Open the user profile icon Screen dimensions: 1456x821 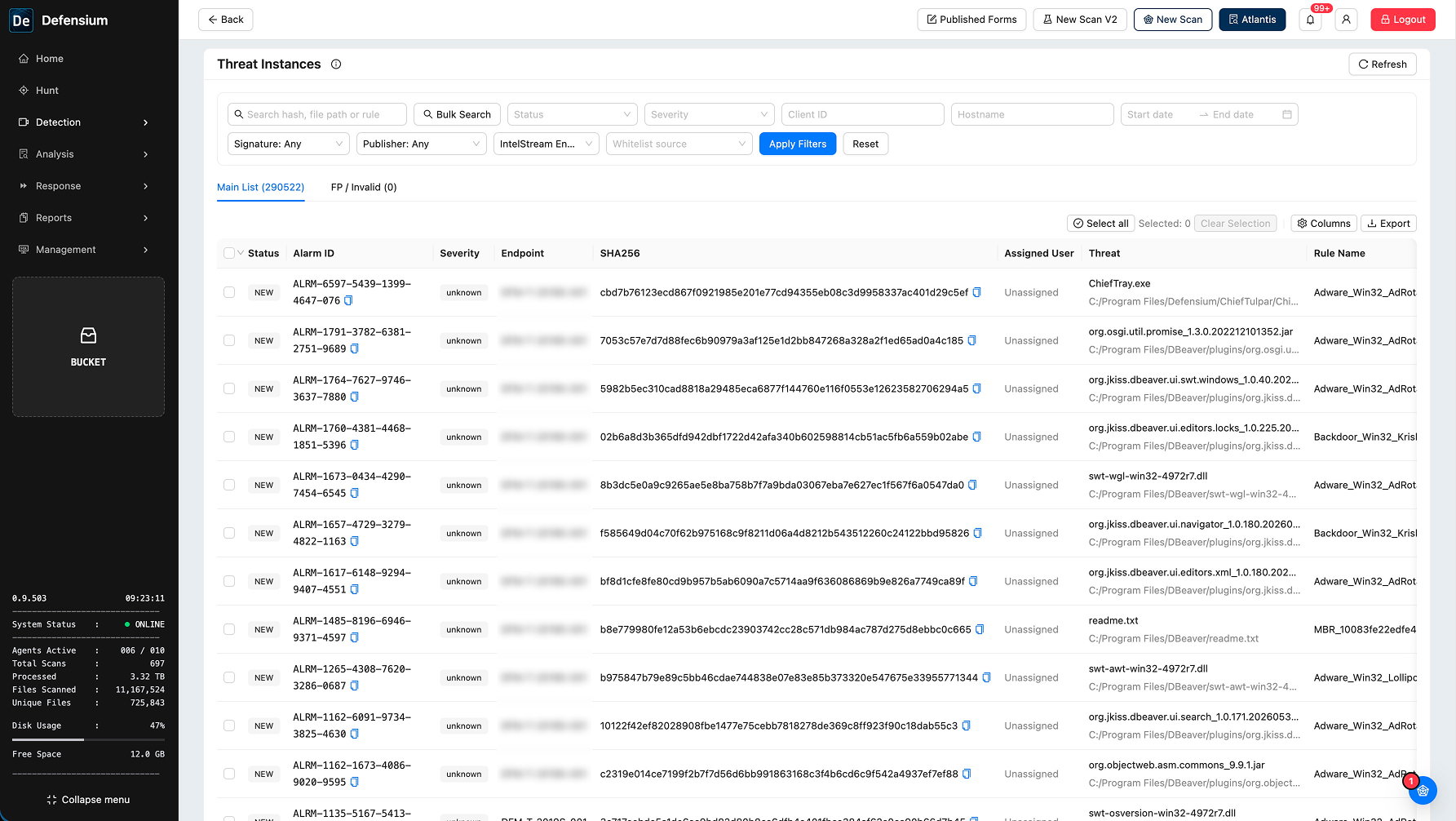1346,20
